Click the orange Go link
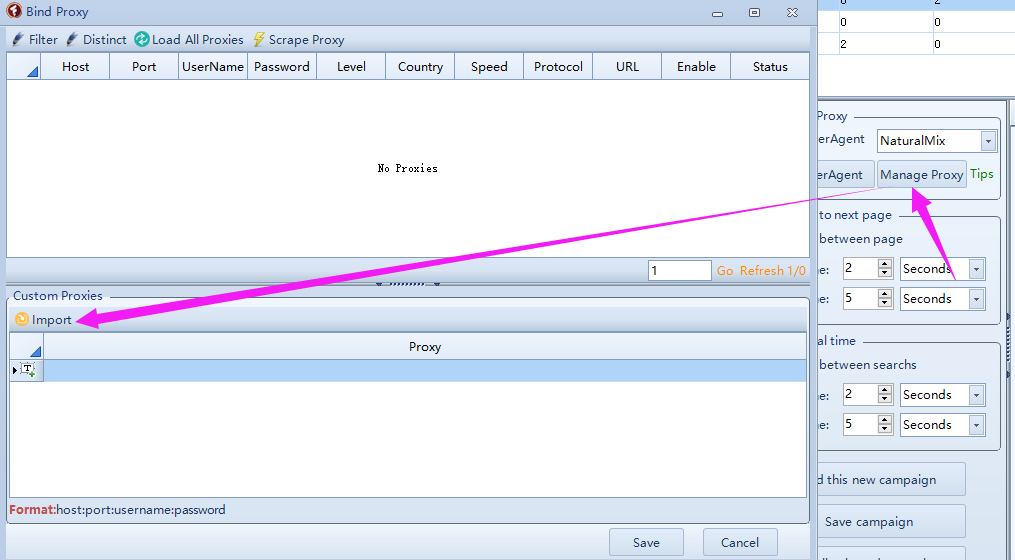Viewport: 1015px width, 560px height. pos(725,271)
